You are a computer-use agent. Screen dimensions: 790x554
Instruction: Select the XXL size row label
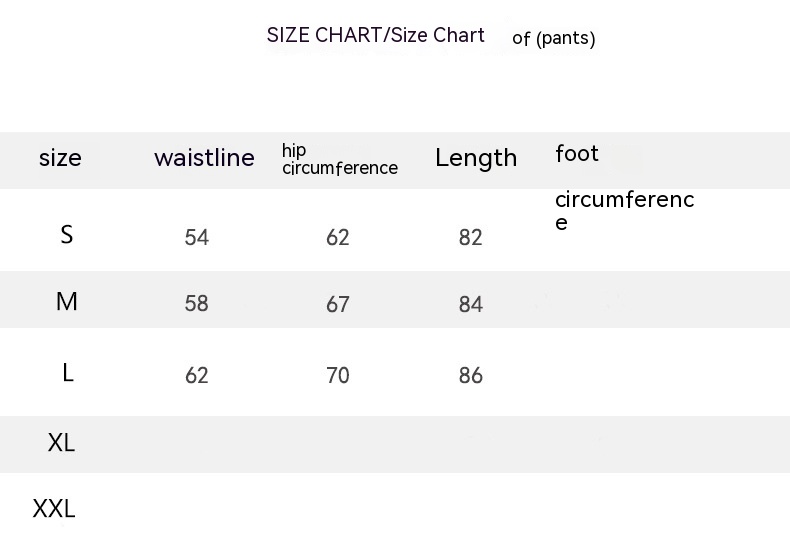pyautogui.click(x=54, y=509)
